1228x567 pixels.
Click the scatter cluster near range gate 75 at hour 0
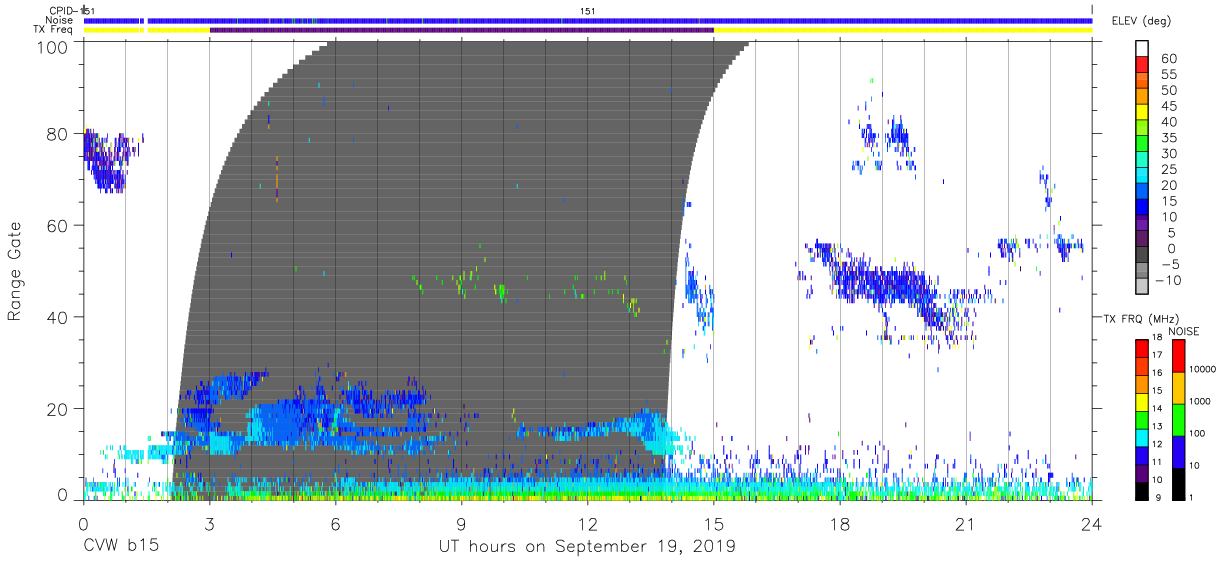[107, 158]
